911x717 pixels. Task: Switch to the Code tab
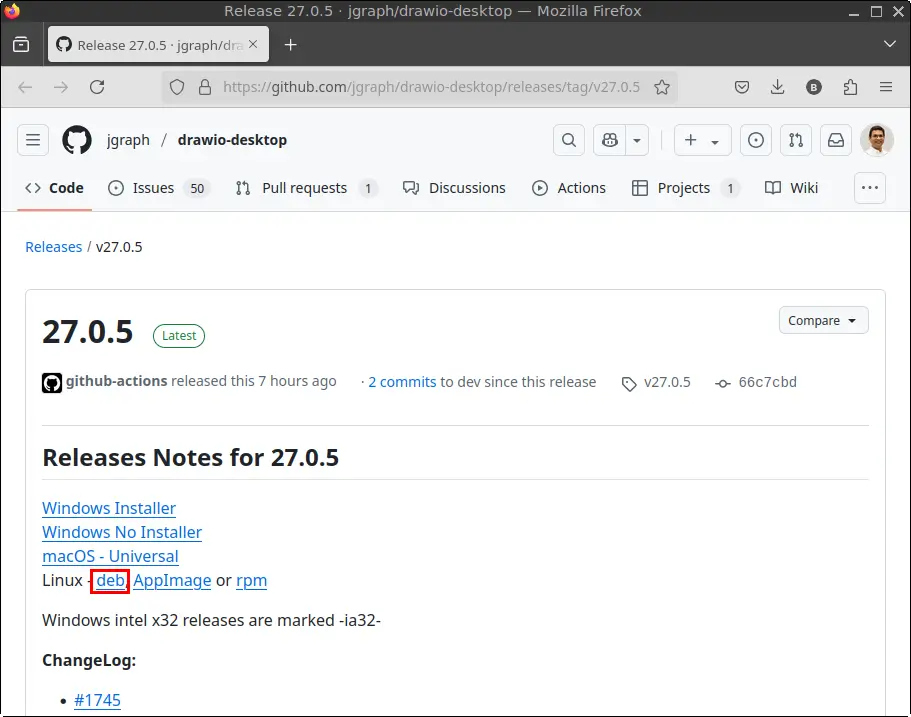point(55,188)
